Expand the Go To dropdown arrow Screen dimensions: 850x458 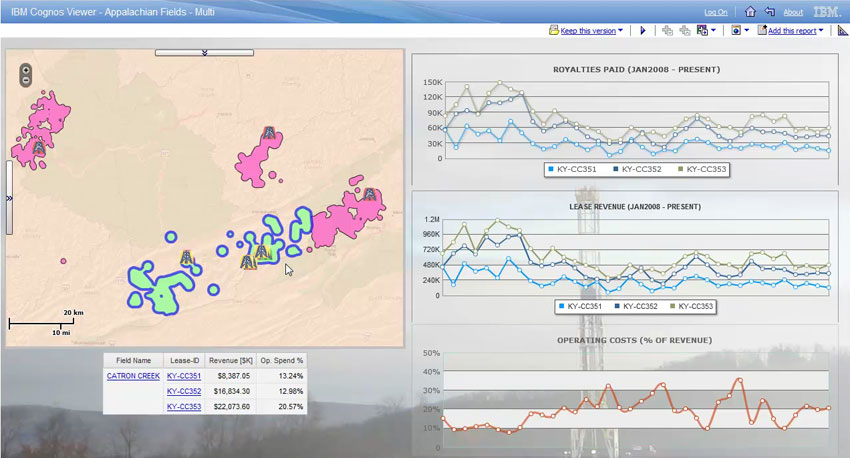pyautogui.click(x=713, y=30)
